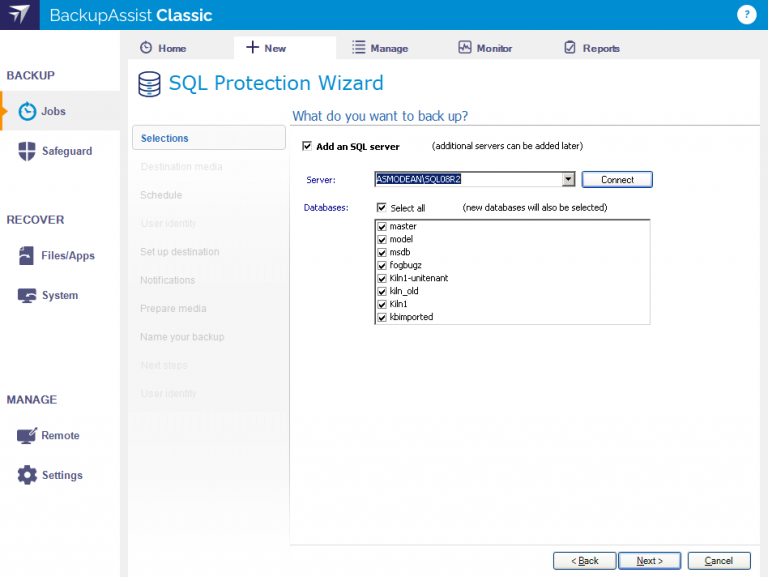Select the Selections wizard step

208,138
